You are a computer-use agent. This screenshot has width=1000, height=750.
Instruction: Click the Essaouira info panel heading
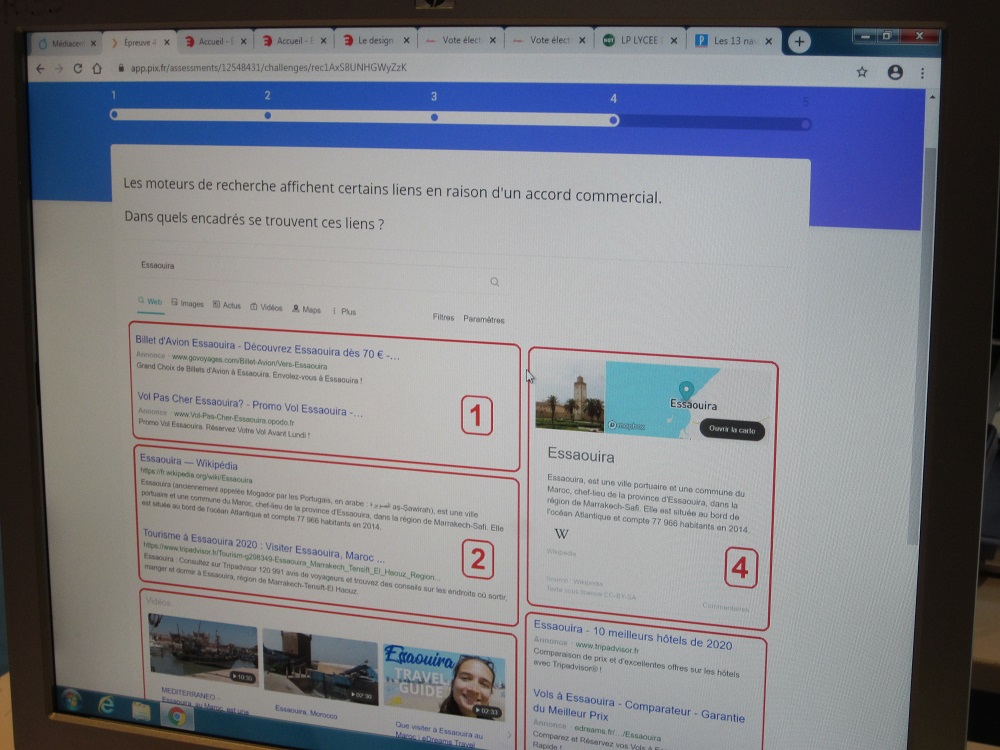pyautogui.click(x=581, y=455)
